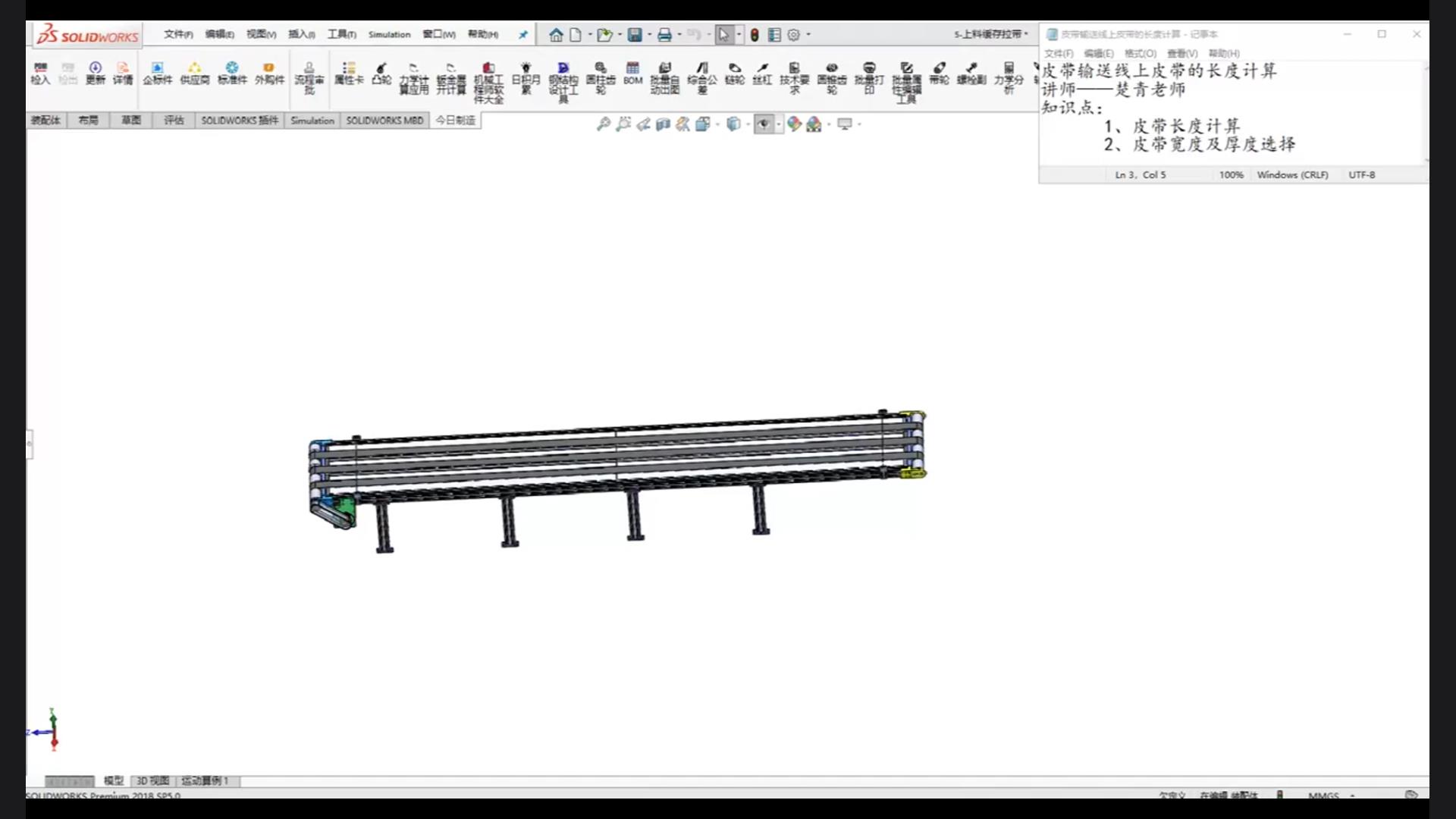This screenshot has width=1456, height=819.
Task: Open the 标准件 standard parts icon
Action: coord(232,74)
